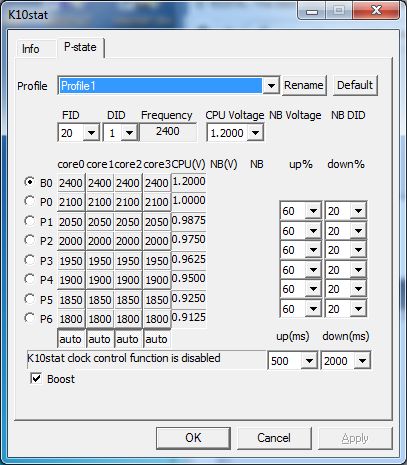Click the Rename button
407x465 pixels.
[x=304, y=85]
